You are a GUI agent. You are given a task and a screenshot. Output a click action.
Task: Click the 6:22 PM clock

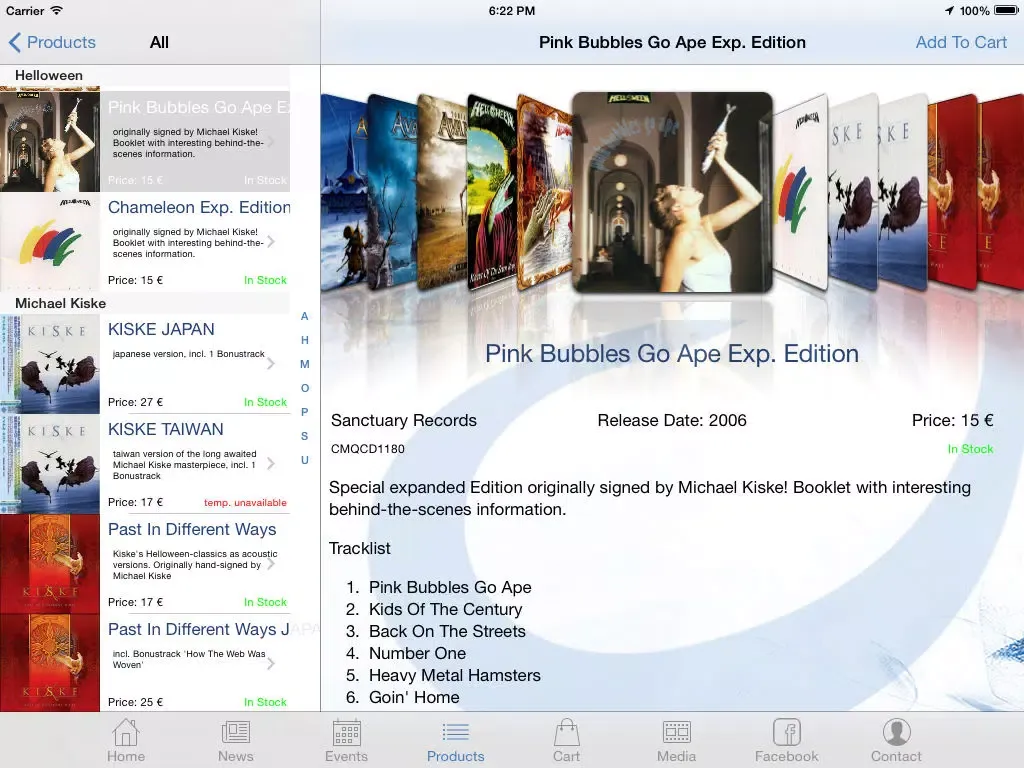click(512, 11)
